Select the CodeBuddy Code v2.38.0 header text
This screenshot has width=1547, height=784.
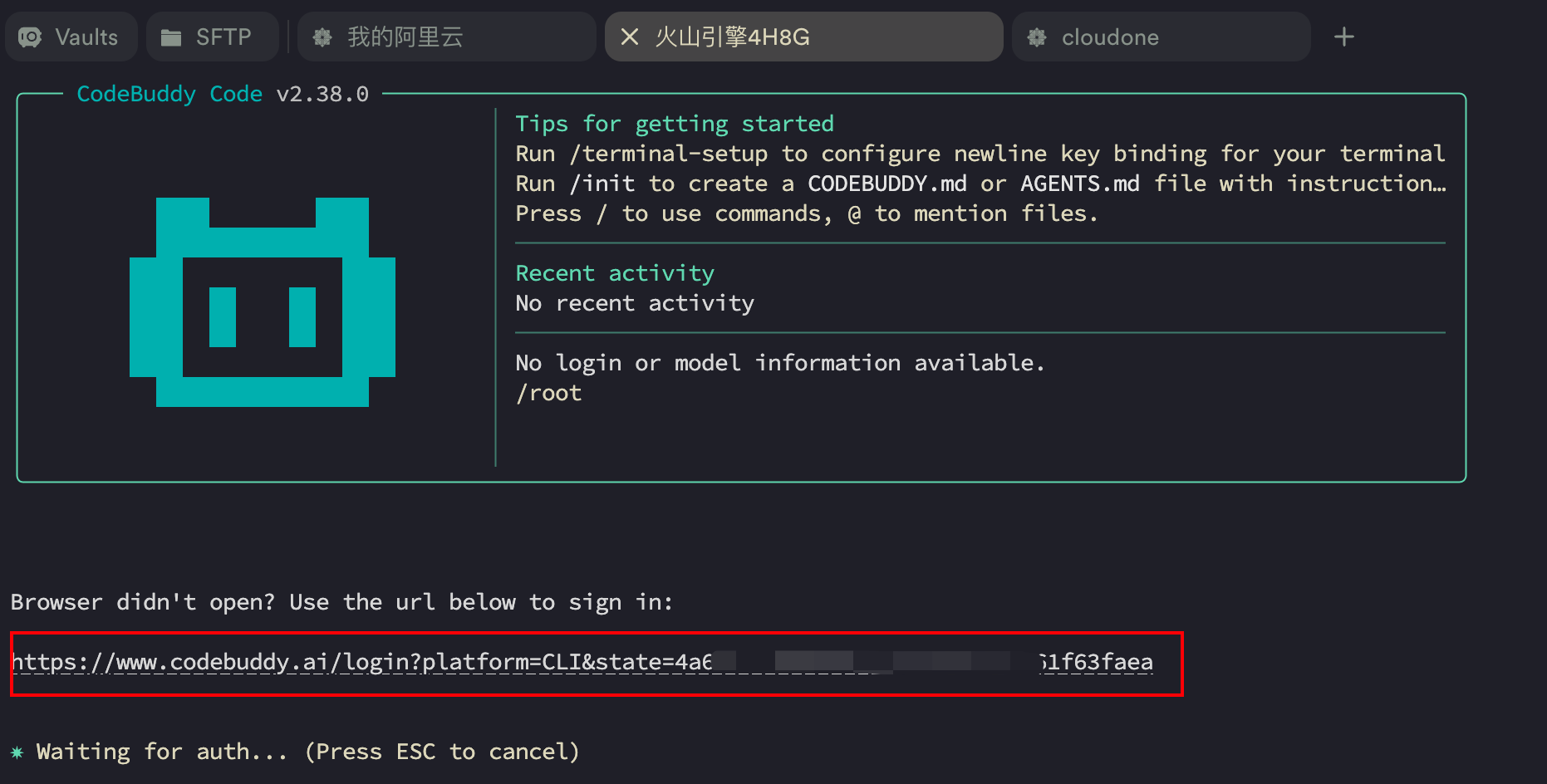221,93
